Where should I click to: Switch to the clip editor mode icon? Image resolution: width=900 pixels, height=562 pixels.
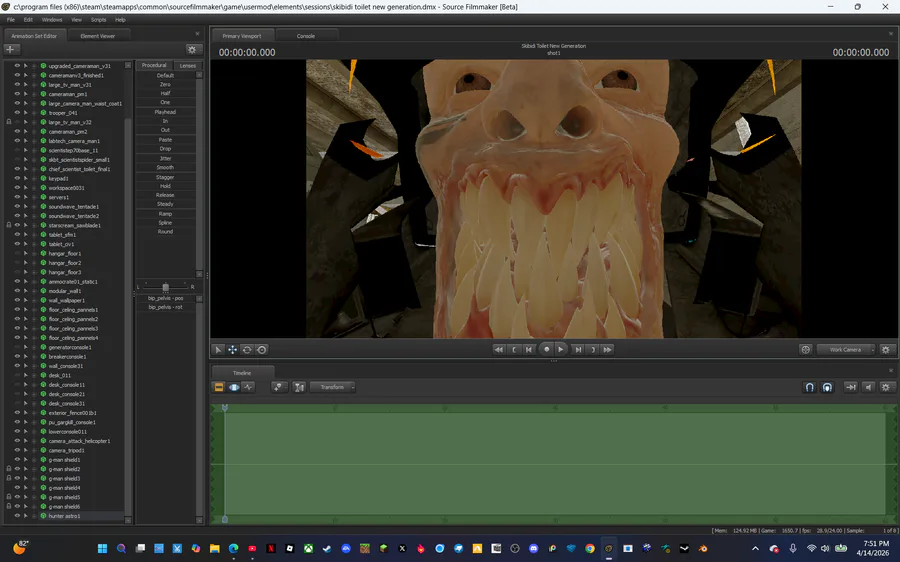219,387
